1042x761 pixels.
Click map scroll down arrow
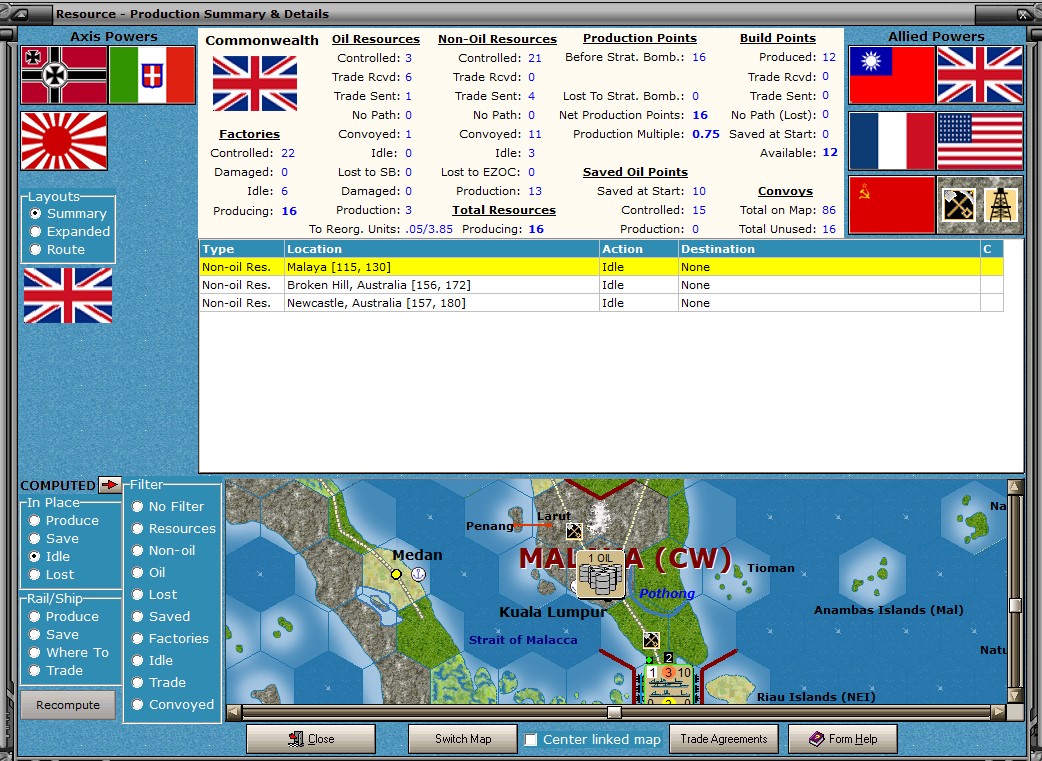tap(1015, 696)
